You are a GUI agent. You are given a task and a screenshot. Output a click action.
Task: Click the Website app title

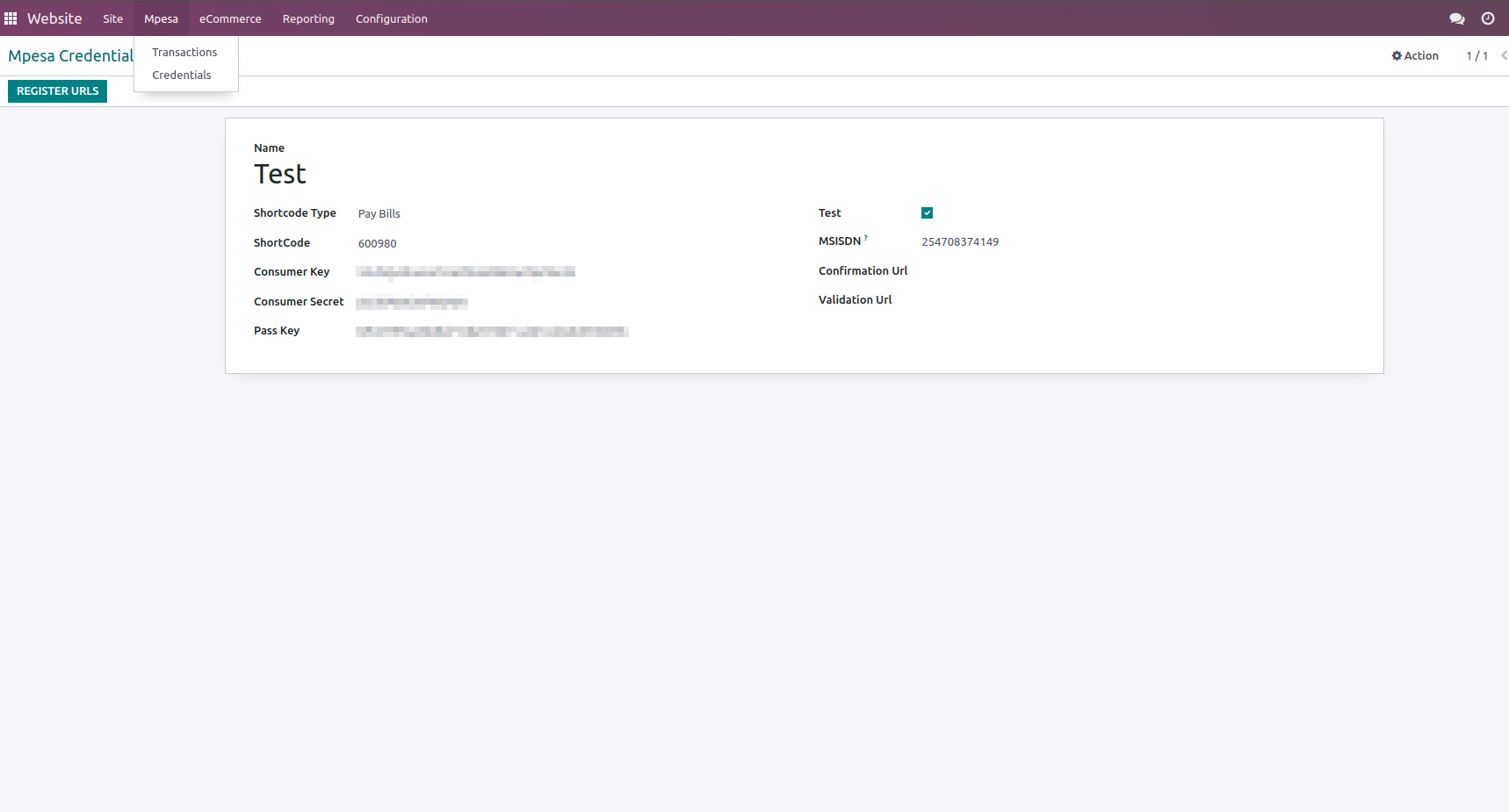[54, 18]
